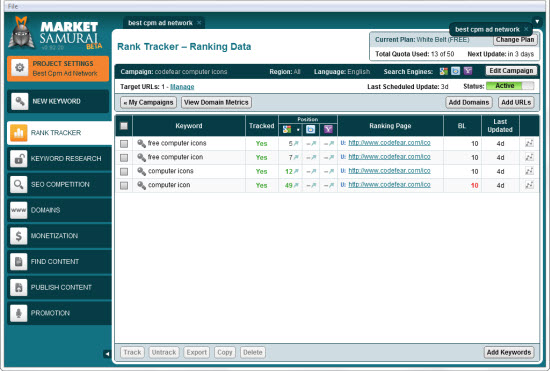Click the Delete button
Screen dimensions: 550x371
(x=253, y=352)
